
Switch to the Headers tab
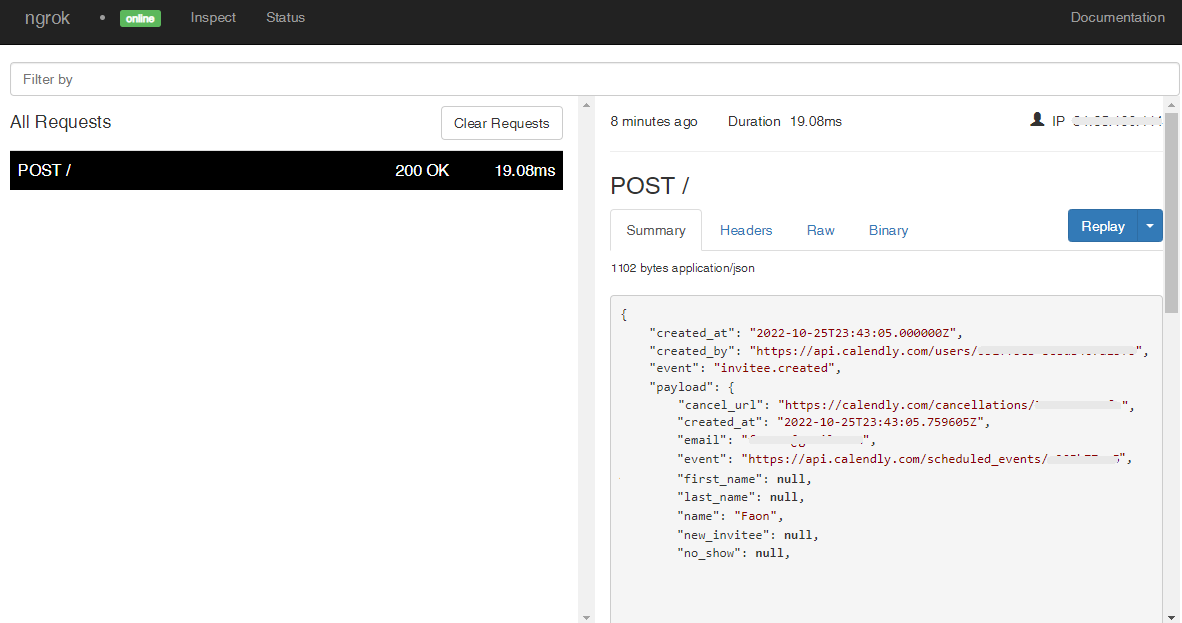tap(746, 230)
